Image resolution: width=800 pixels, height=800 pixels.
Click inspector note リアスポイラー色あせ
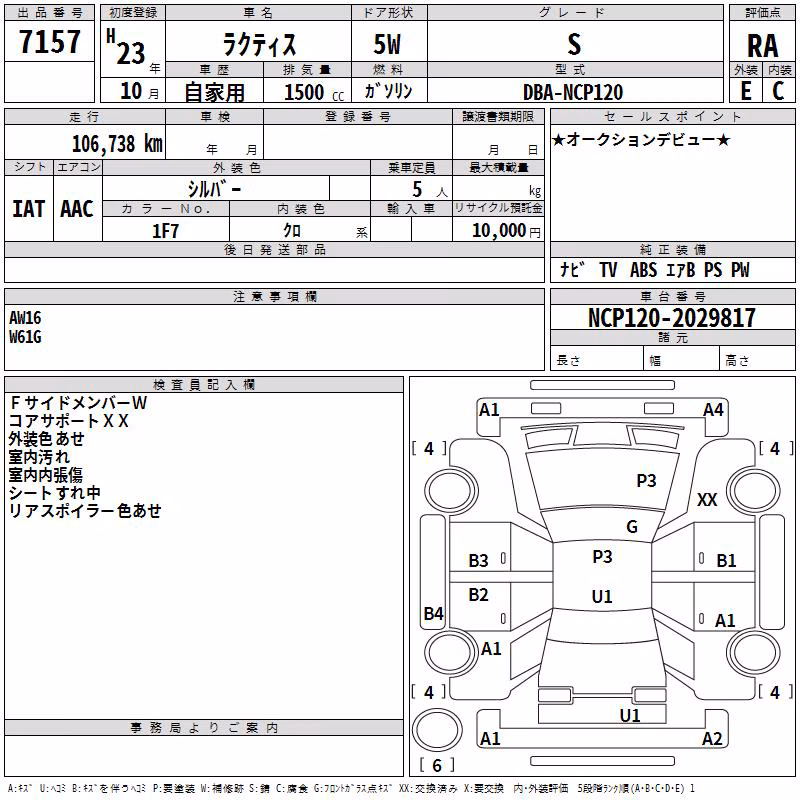pyautogui.click(x=85, y=510)
